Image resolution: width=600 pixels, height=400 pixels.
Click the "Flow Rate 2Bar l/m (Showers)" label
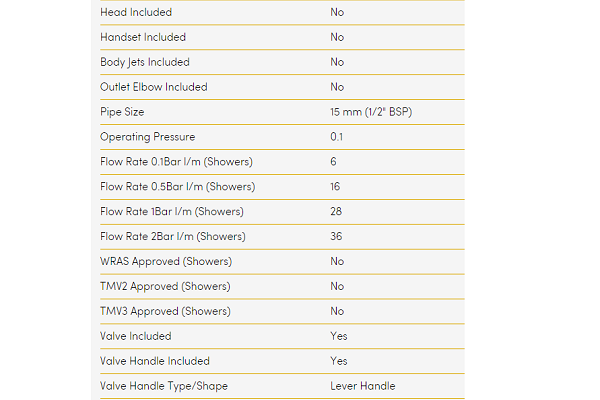click(173, 237)
